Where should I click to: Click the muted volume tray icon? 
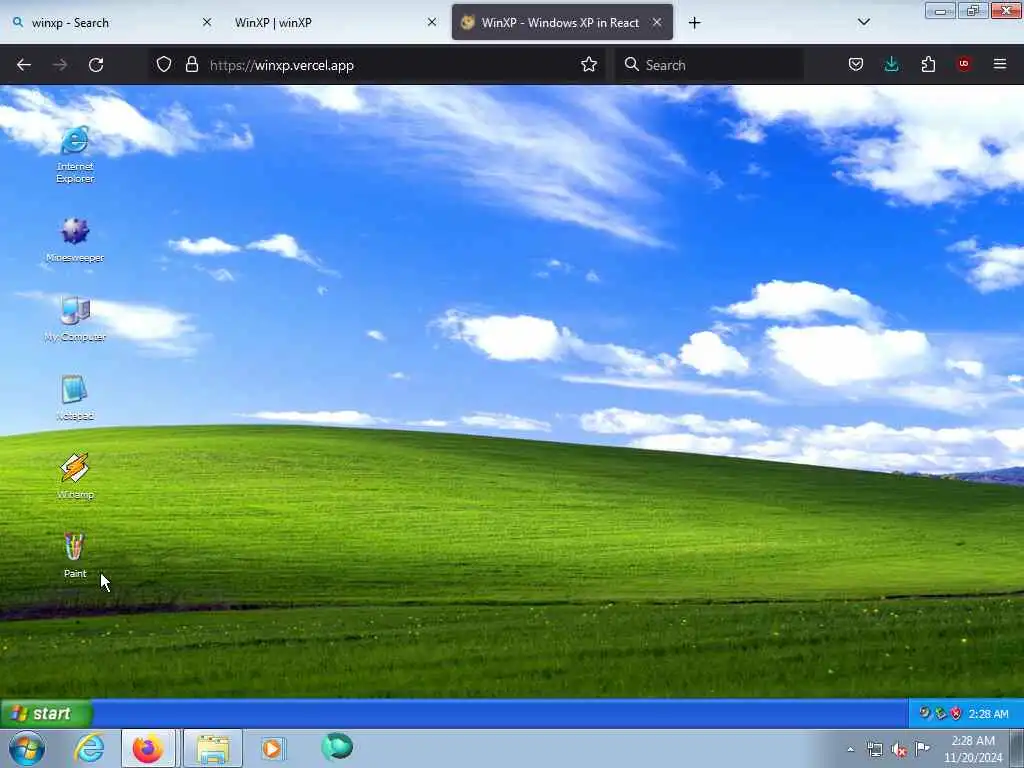pyautogui.click(x=899, y=750)
